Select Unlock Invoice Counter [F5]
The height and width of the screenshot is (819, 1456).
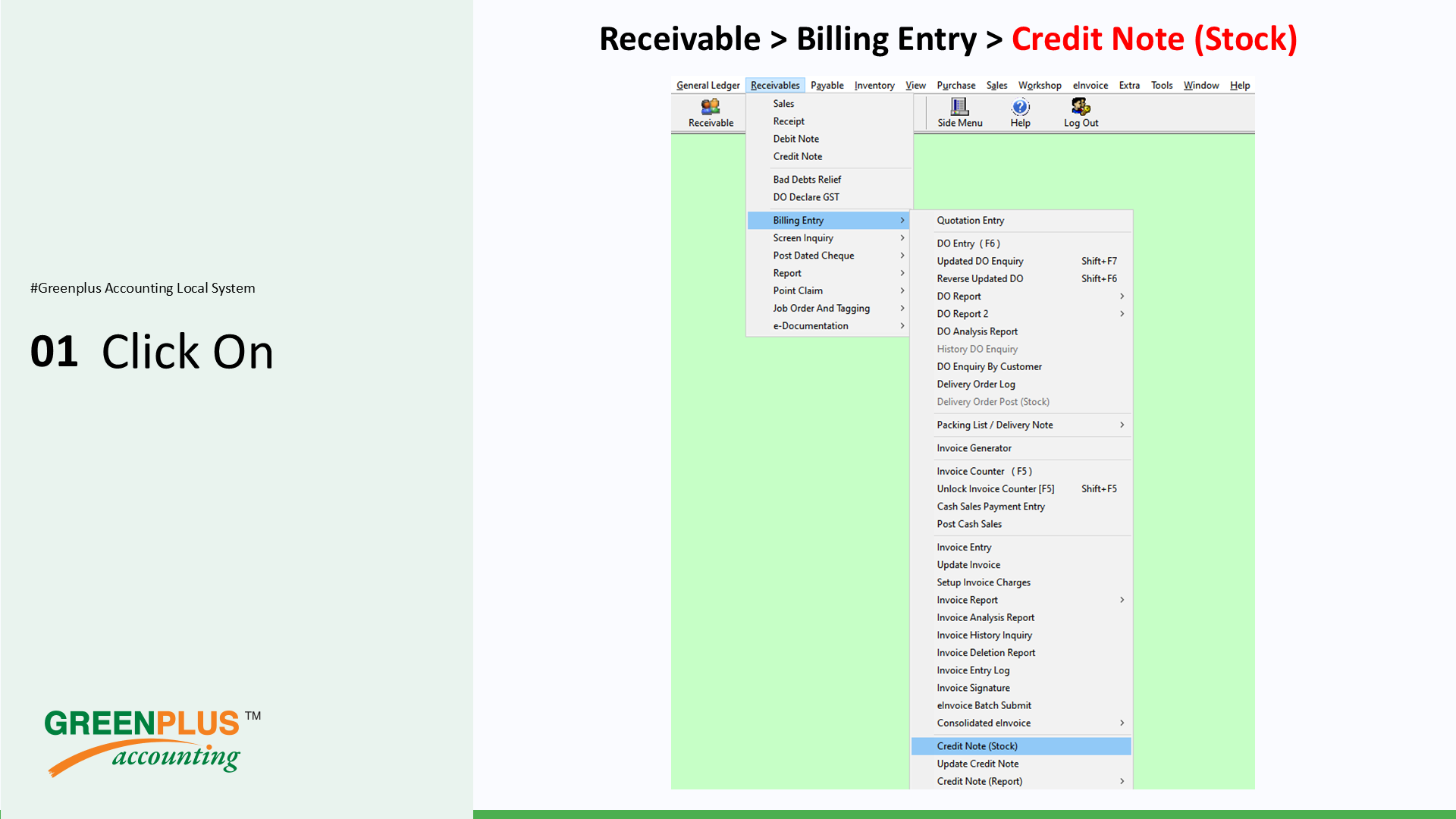click(1021, 489)
